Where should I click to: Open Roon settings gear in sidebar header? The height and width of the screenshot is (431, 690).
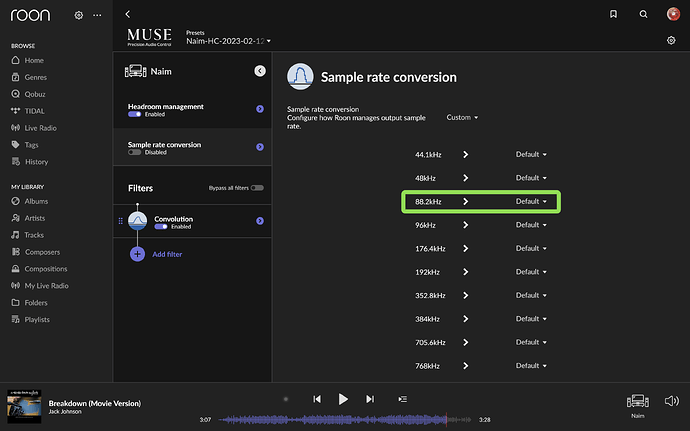click(79, 15)
